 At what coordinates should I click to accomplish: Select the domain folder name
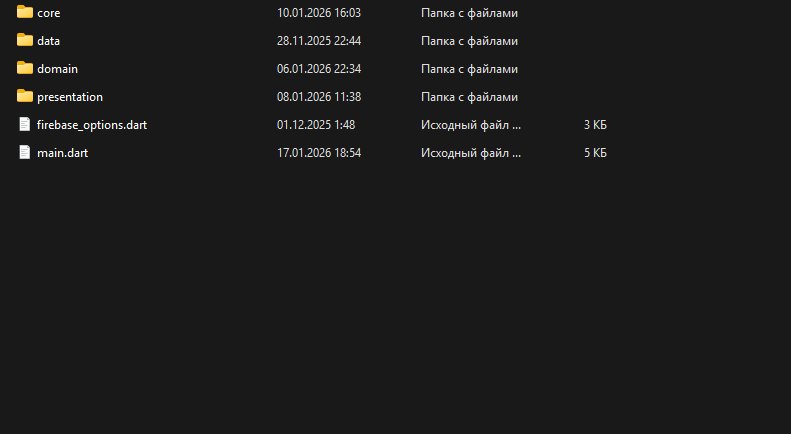[58, 69]
